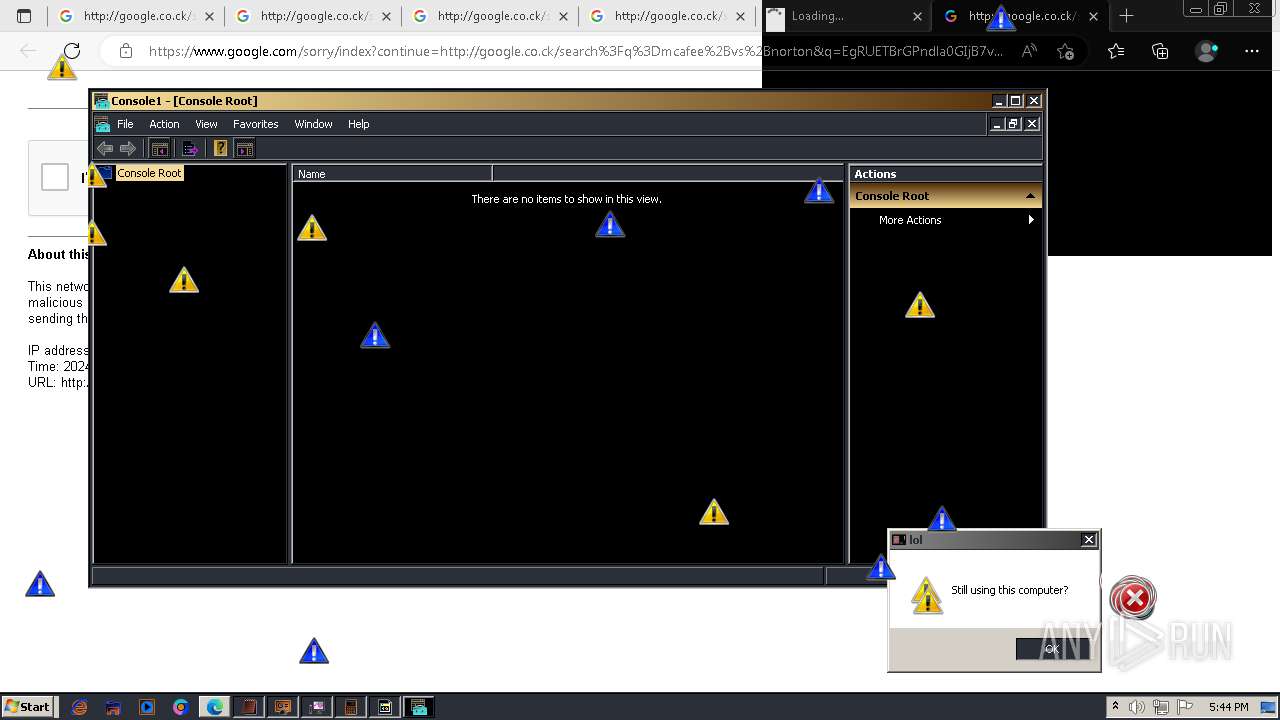Click the Read aloud icon in Edge
This screenshot has height=720, width=1280.
(x=1029, y=51)
